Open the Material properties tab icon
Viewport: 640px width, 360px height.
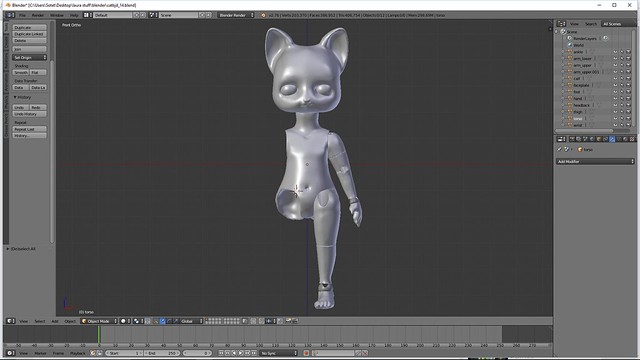(x=625, y=139)
